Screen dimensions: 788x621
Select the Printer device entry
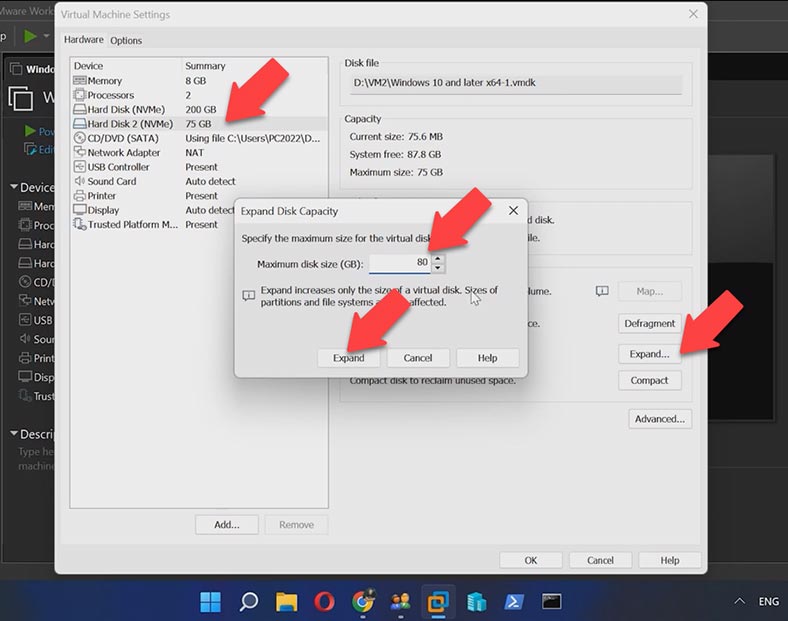coord(103,196)
